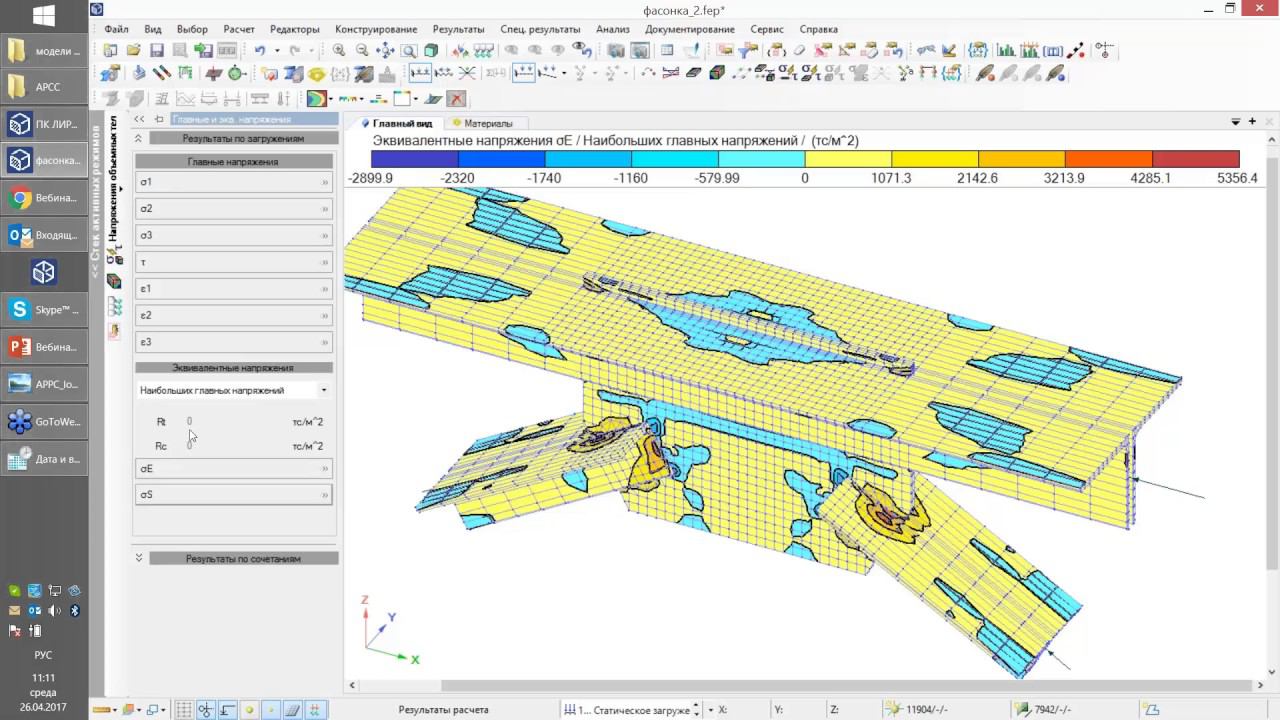
Task: Open the equivalent stress theory dropdown
Action: (323, 390)
